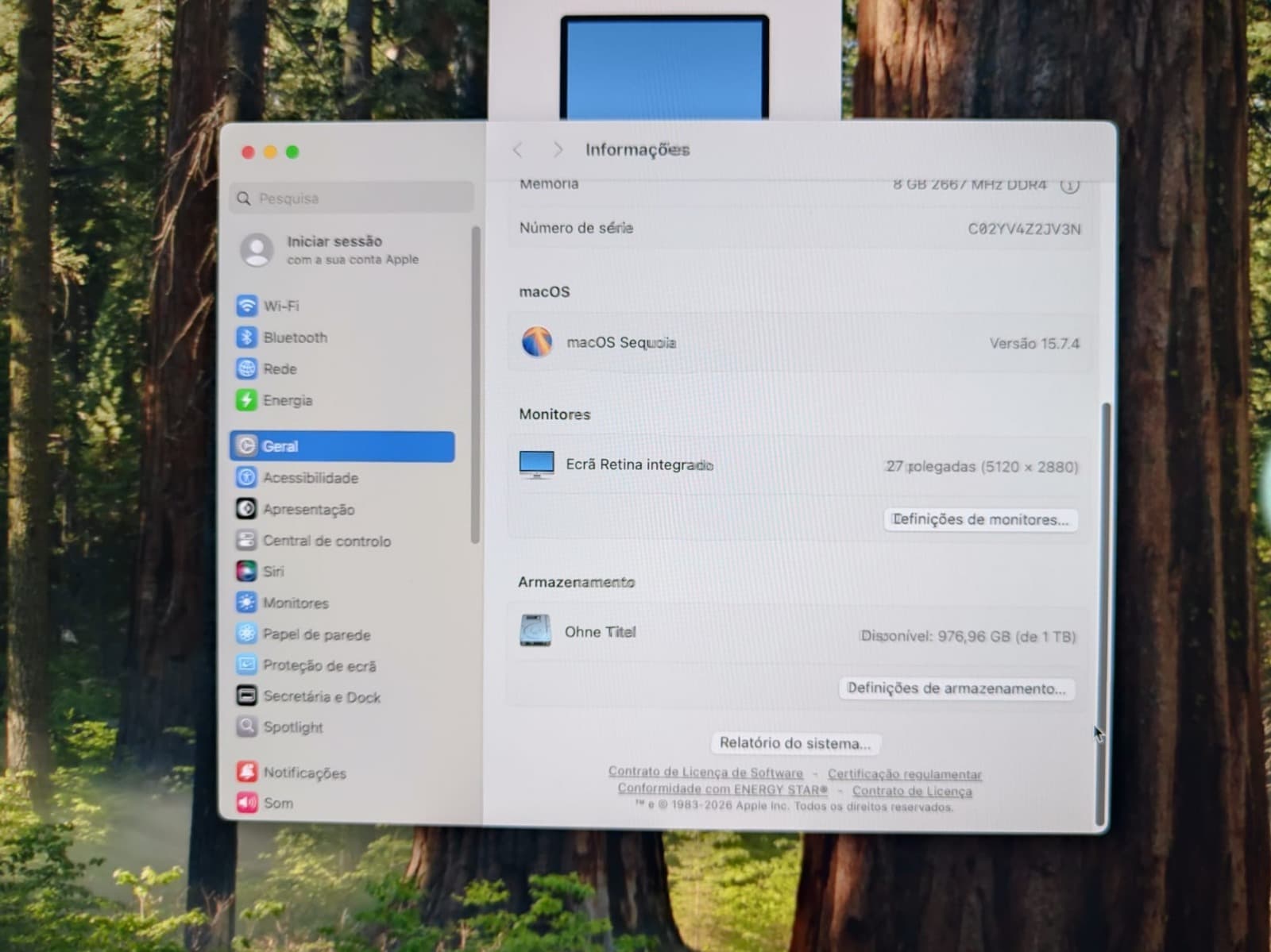Click the Ecrã Retina integrado display icon
1271x952 pixels.
[536, 464]
